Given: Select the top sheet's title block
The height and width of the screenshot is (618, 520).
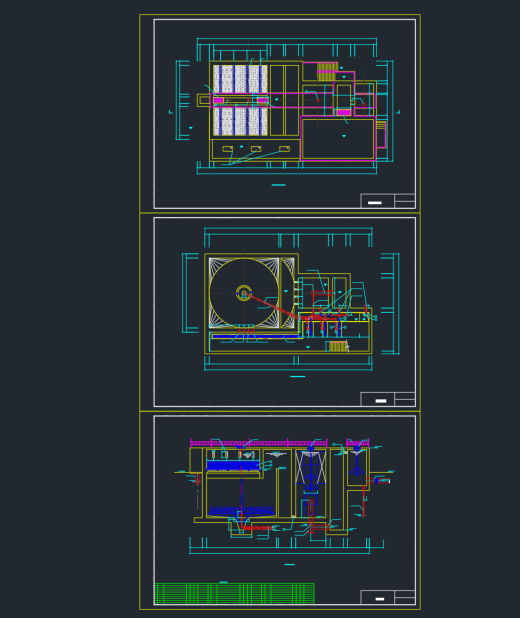Looking at the screenshot, I should (388, 201).
